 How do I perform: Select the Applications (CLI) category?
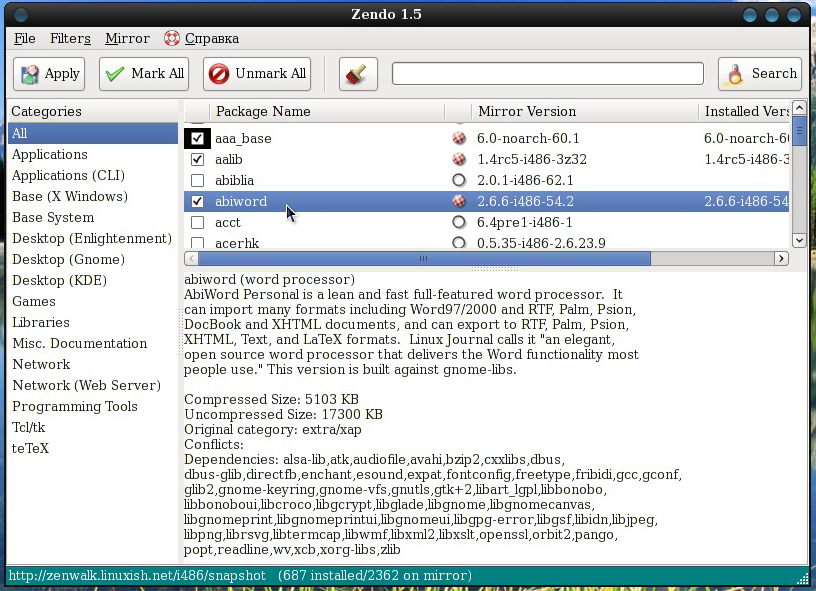tap(93, 175)
